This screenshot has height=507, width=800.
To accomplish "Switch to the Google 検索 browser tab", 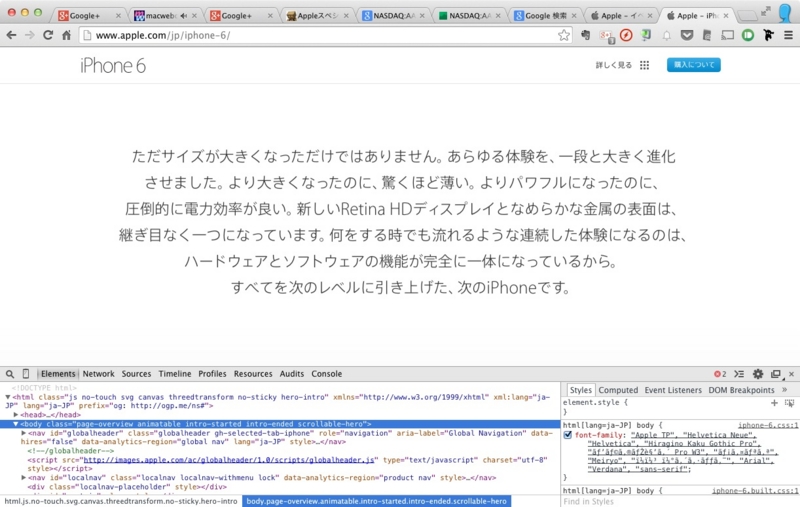I will 545,16.
